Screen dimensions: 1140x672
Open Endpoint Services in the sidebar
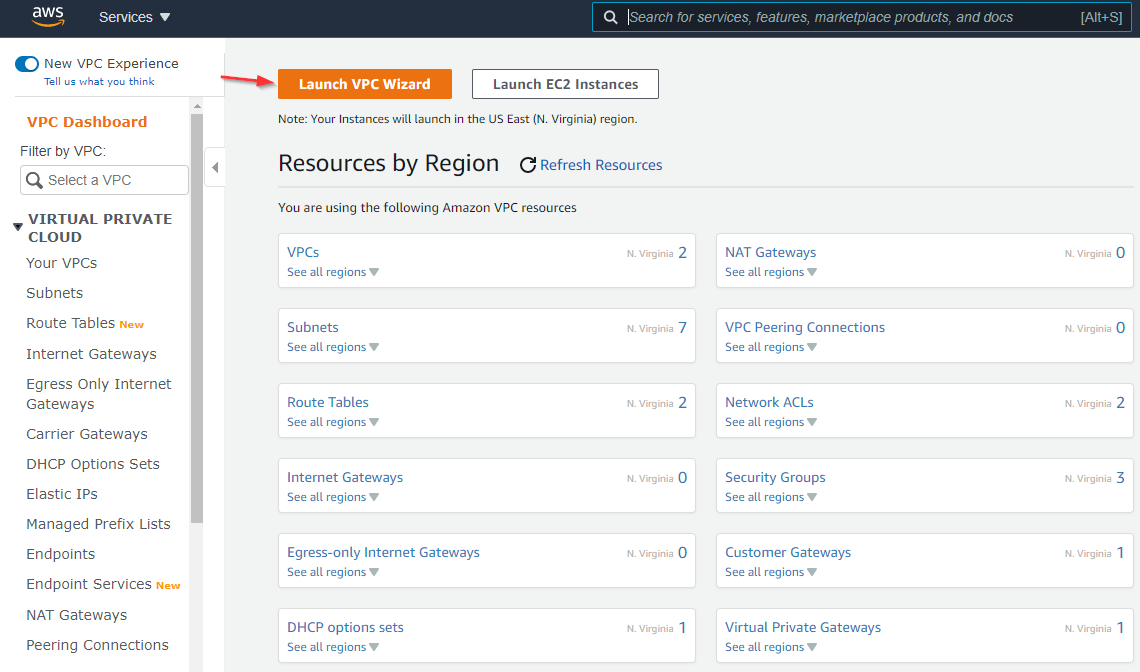coord(89,584)
